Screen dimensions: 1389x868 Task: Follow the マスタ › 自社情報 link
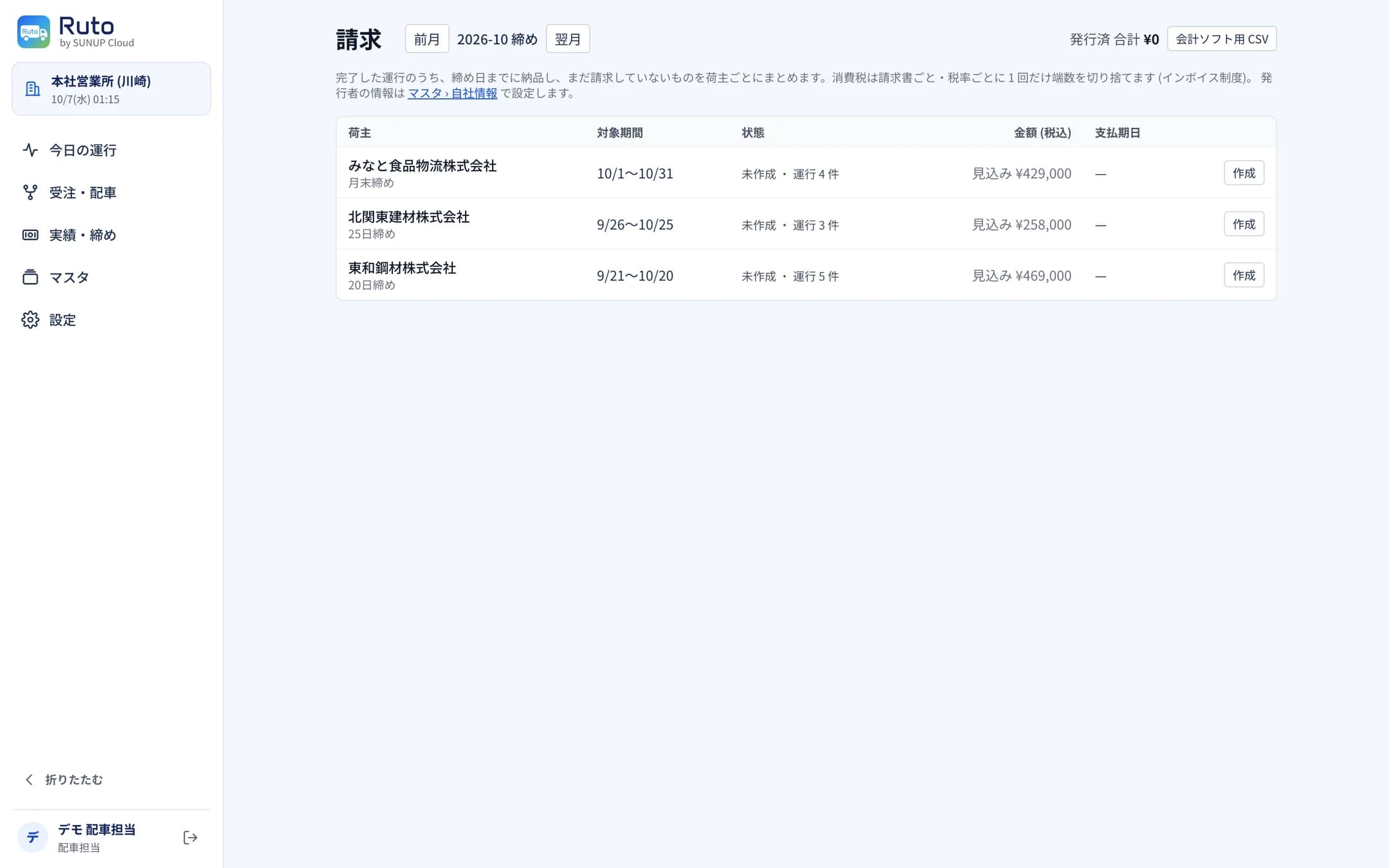[452, 93]
